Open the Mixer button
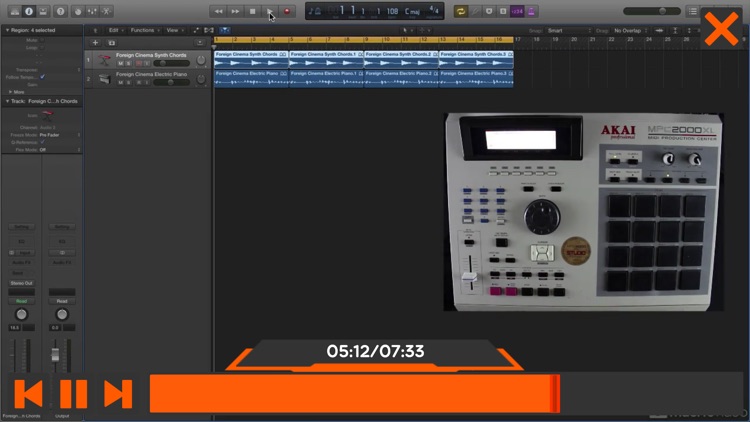Image resolution: width=750 pixels, height=422 pixels. 92,11
